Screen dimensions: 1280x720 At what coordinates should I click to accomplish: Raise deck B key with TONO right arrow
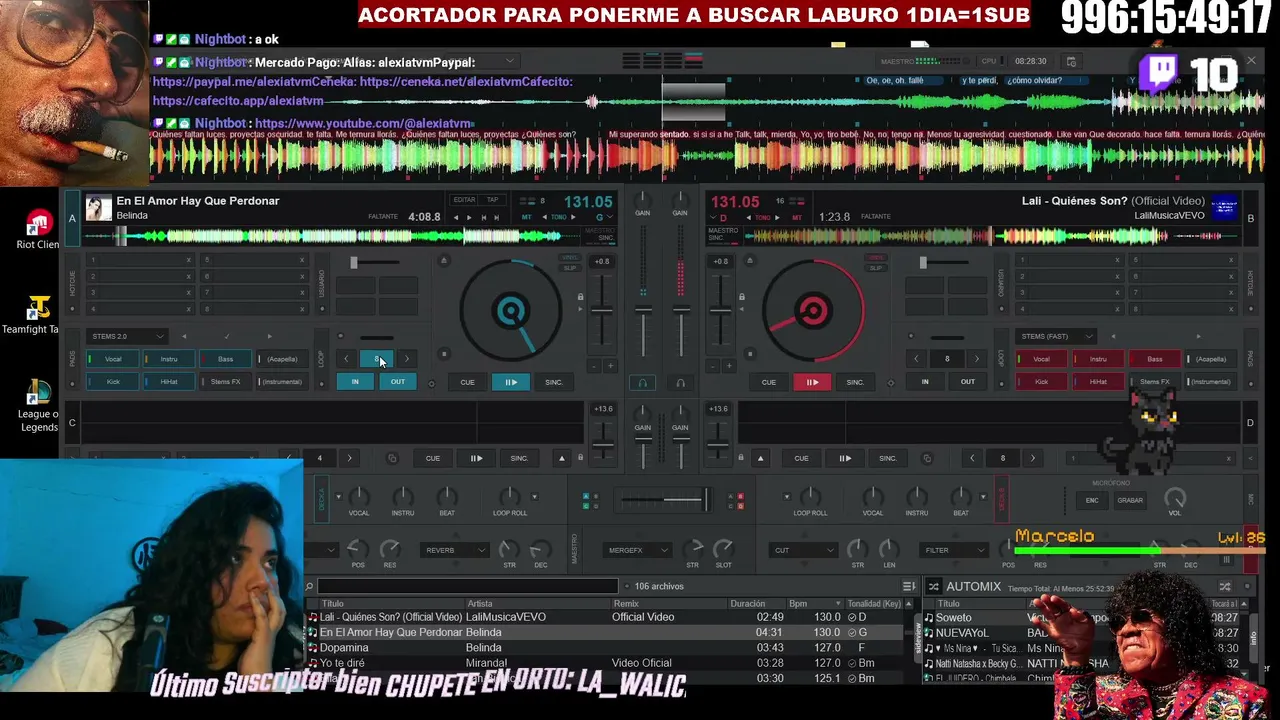(779, 217)
